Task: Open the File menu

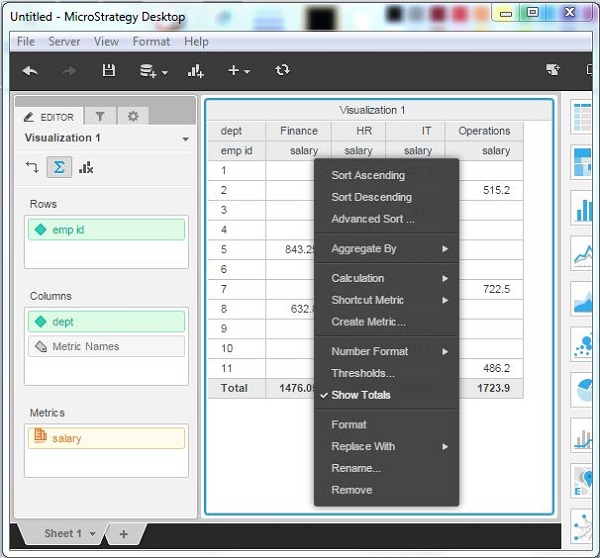Action: (26, 41)
